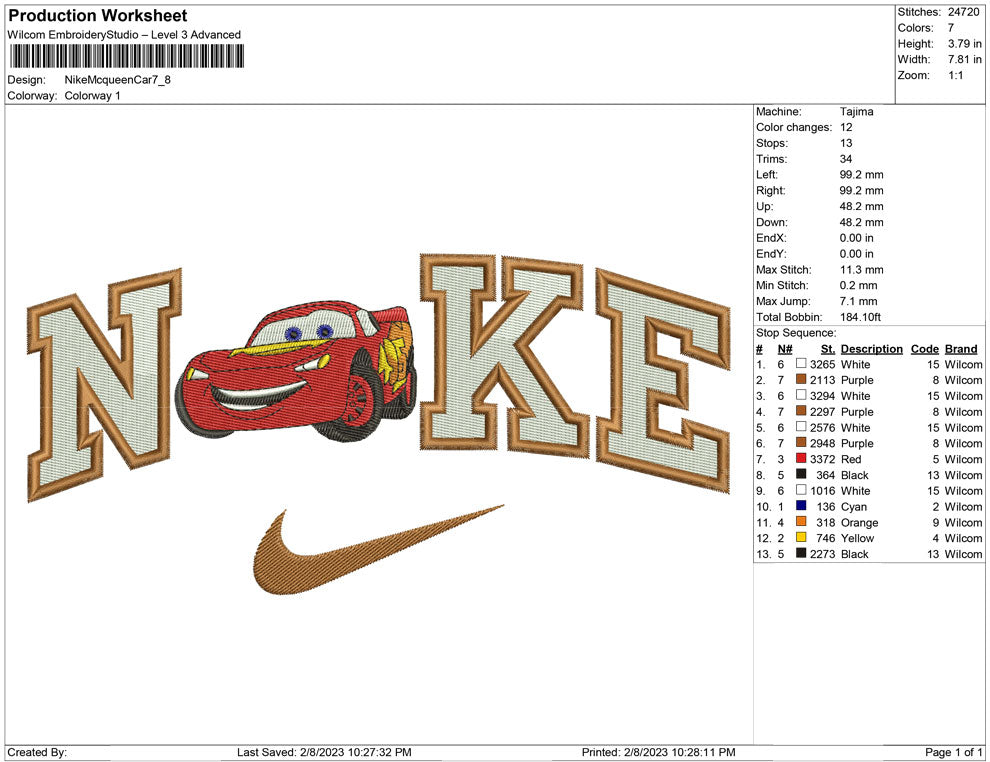Click the Production Worksheet title

pos(97,16)
